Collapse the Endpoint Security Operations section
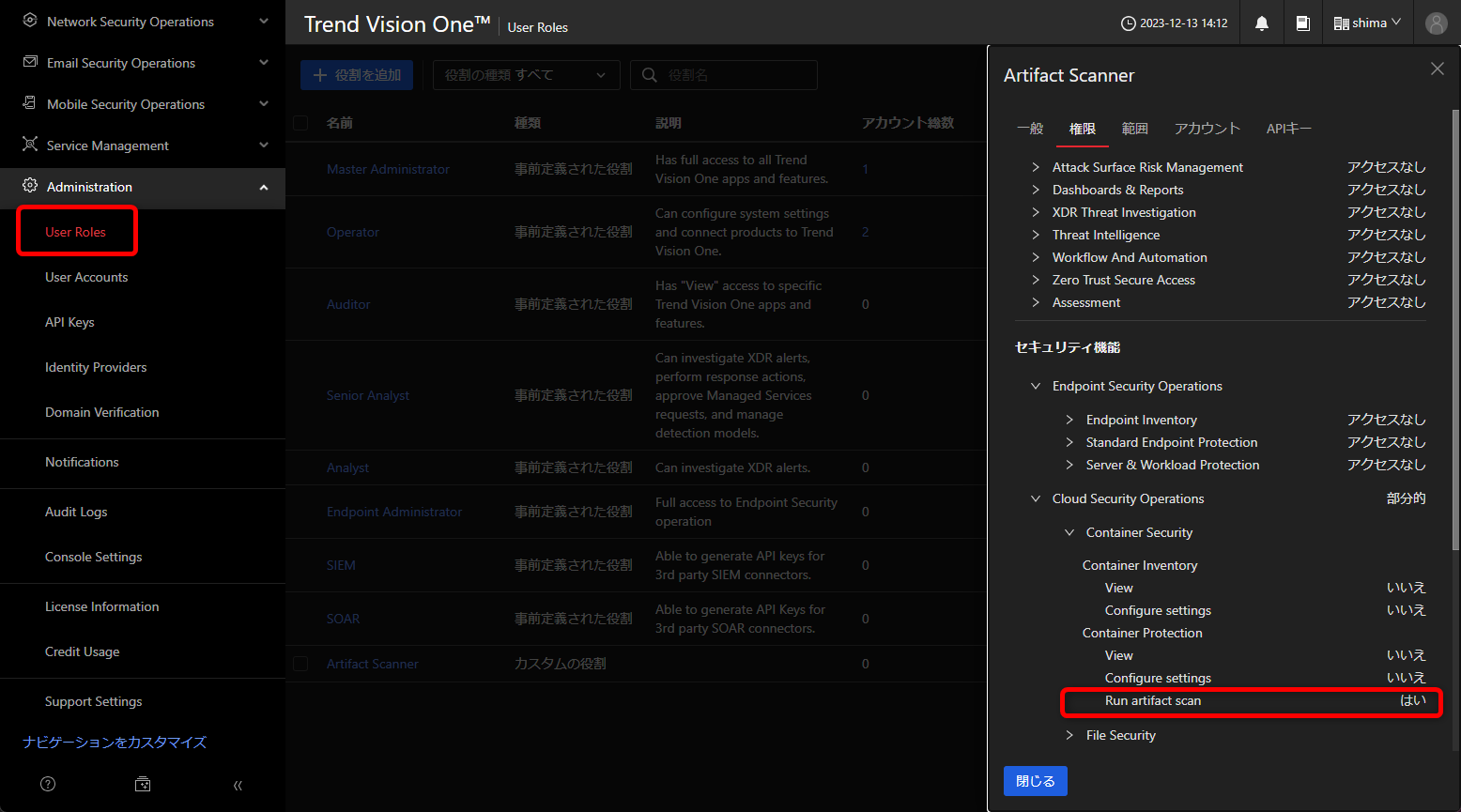1461x812 pixels. (x=1036, y=386)
